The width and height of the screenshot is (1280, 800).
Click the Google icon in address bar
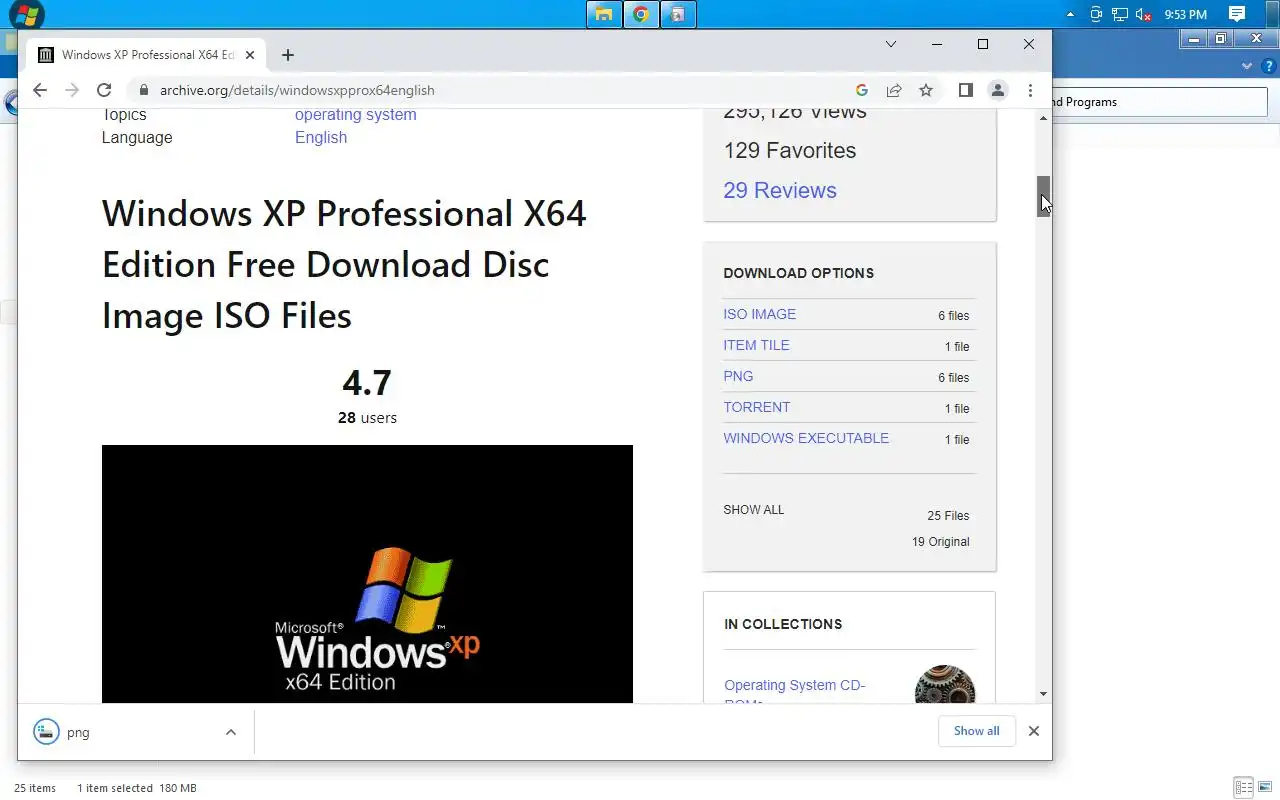(x=861, y=90)
